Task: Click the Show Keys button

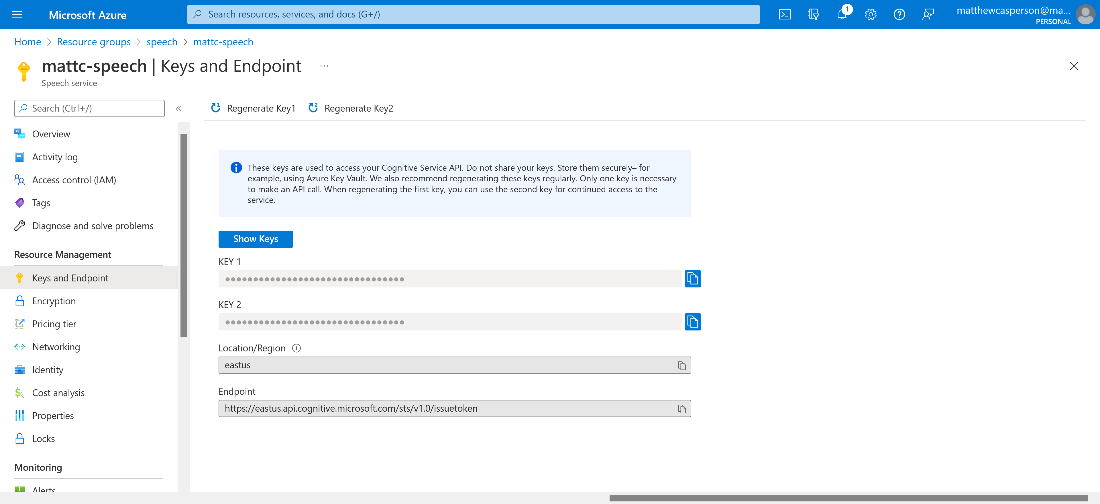Action: (255, 239)
